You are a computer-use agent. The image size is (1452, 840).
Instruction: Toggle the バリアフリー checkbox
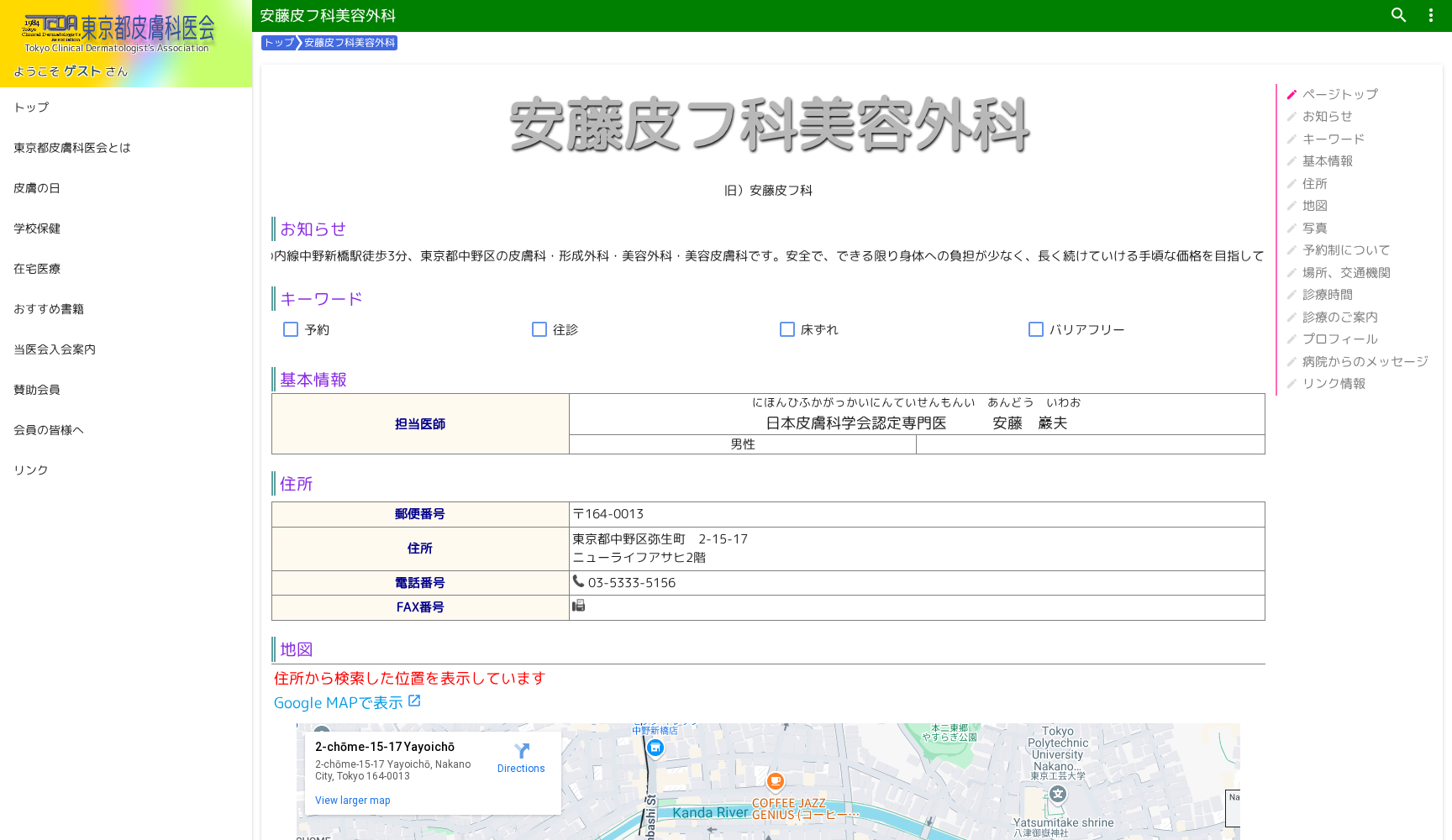1036,329
